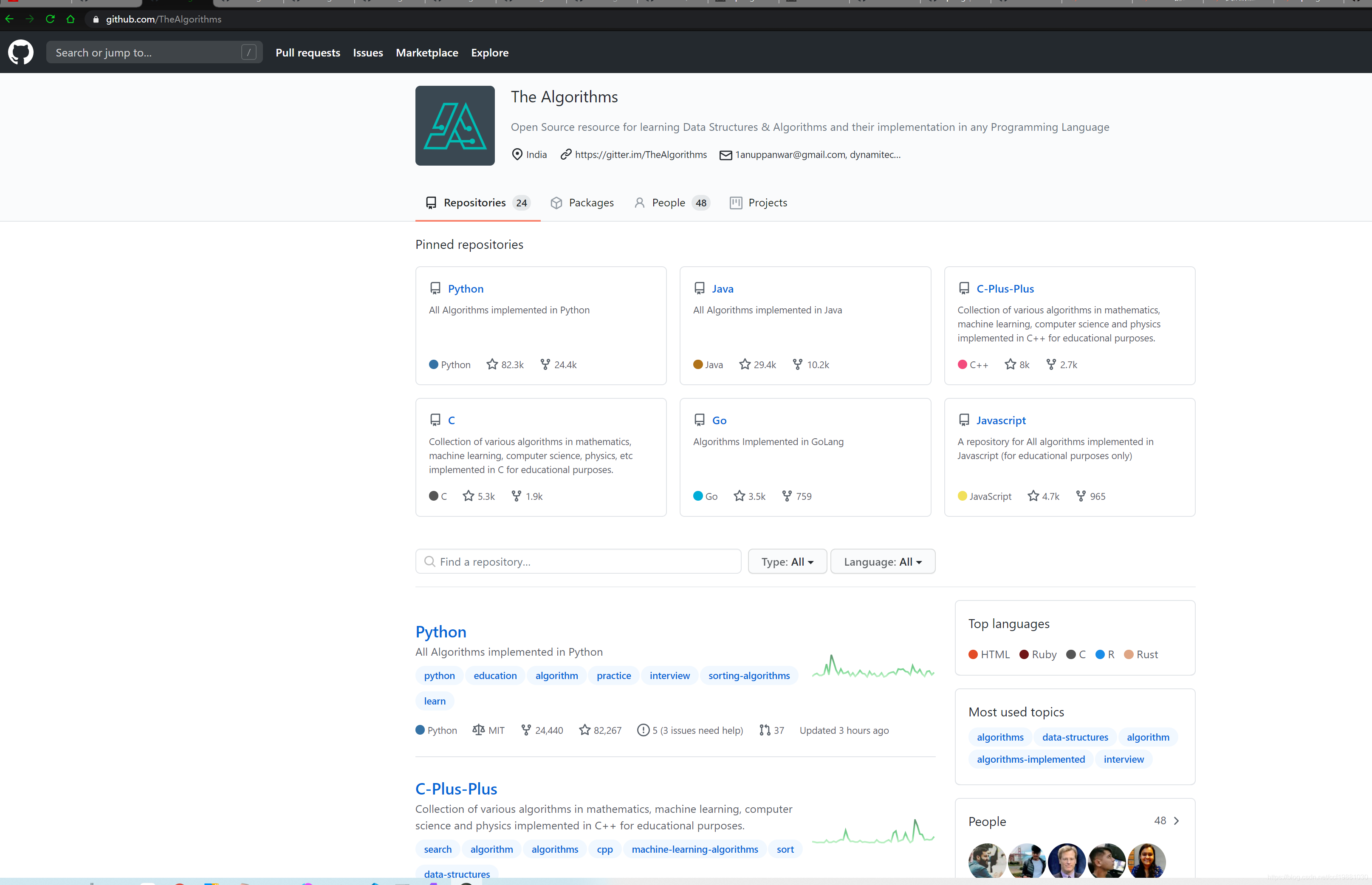Screen dimensions: 1372x885
Task: Click the repository book icon on the C card
Action: point(435,420)
